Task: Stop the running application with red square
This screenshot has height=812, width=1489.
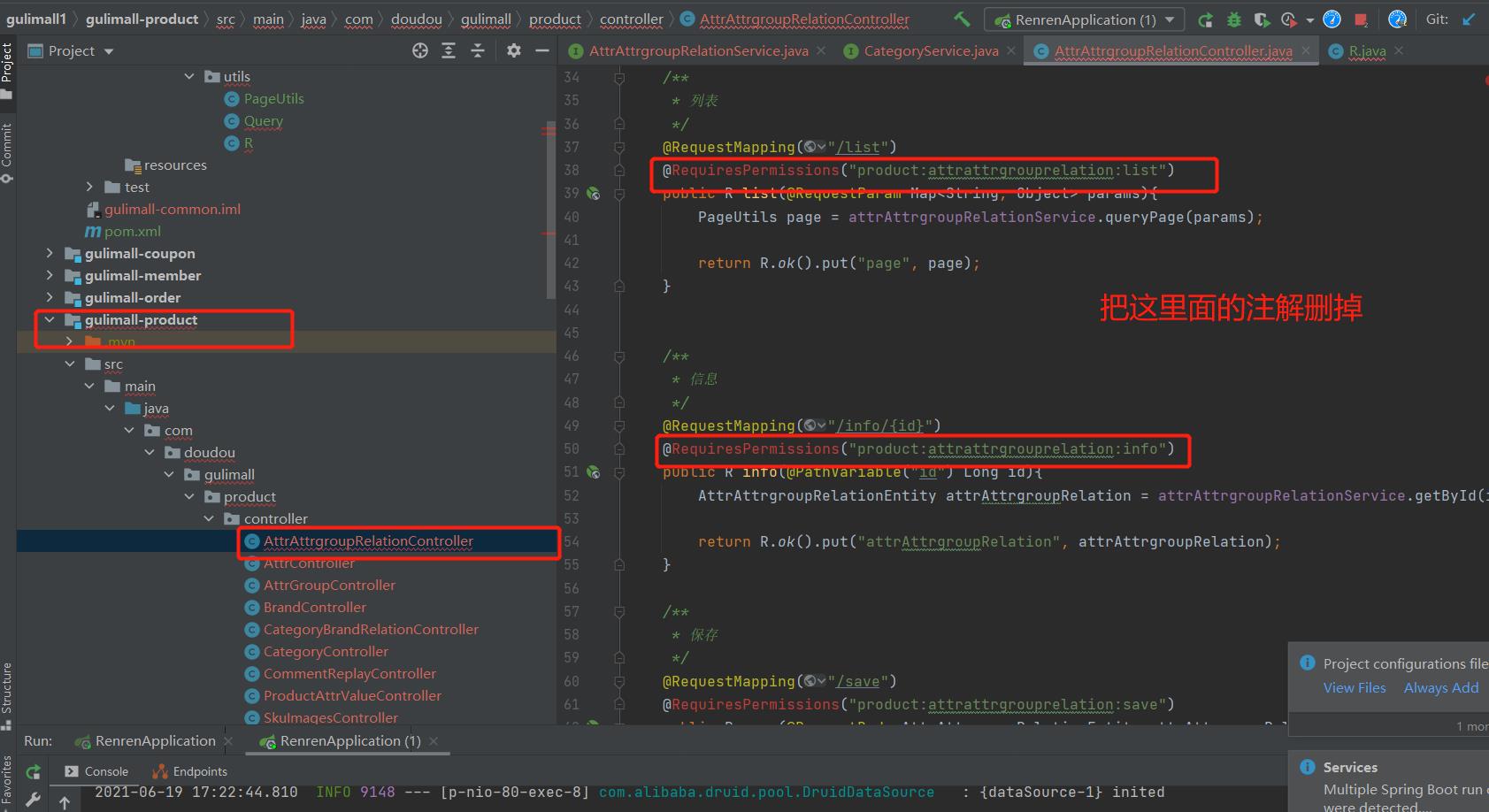Action: point(1361,19)
